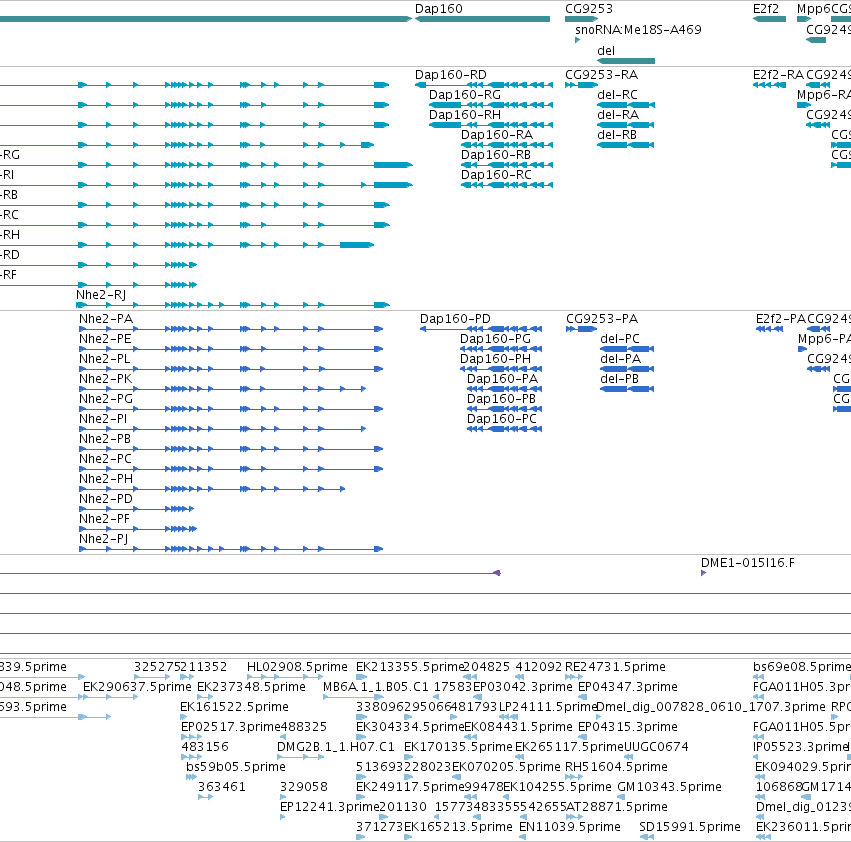Image resolution: width=851 pixels, height=842 pixels.
Task: Click the DME1-015I16.F clone label
Action: click(748, 563)
